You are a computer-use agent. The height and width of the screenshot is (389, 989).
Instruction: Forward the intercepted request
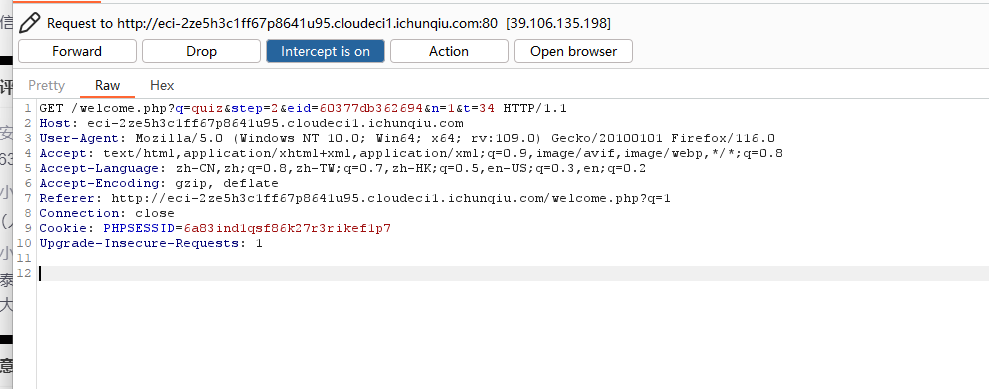tap(77, 51)
